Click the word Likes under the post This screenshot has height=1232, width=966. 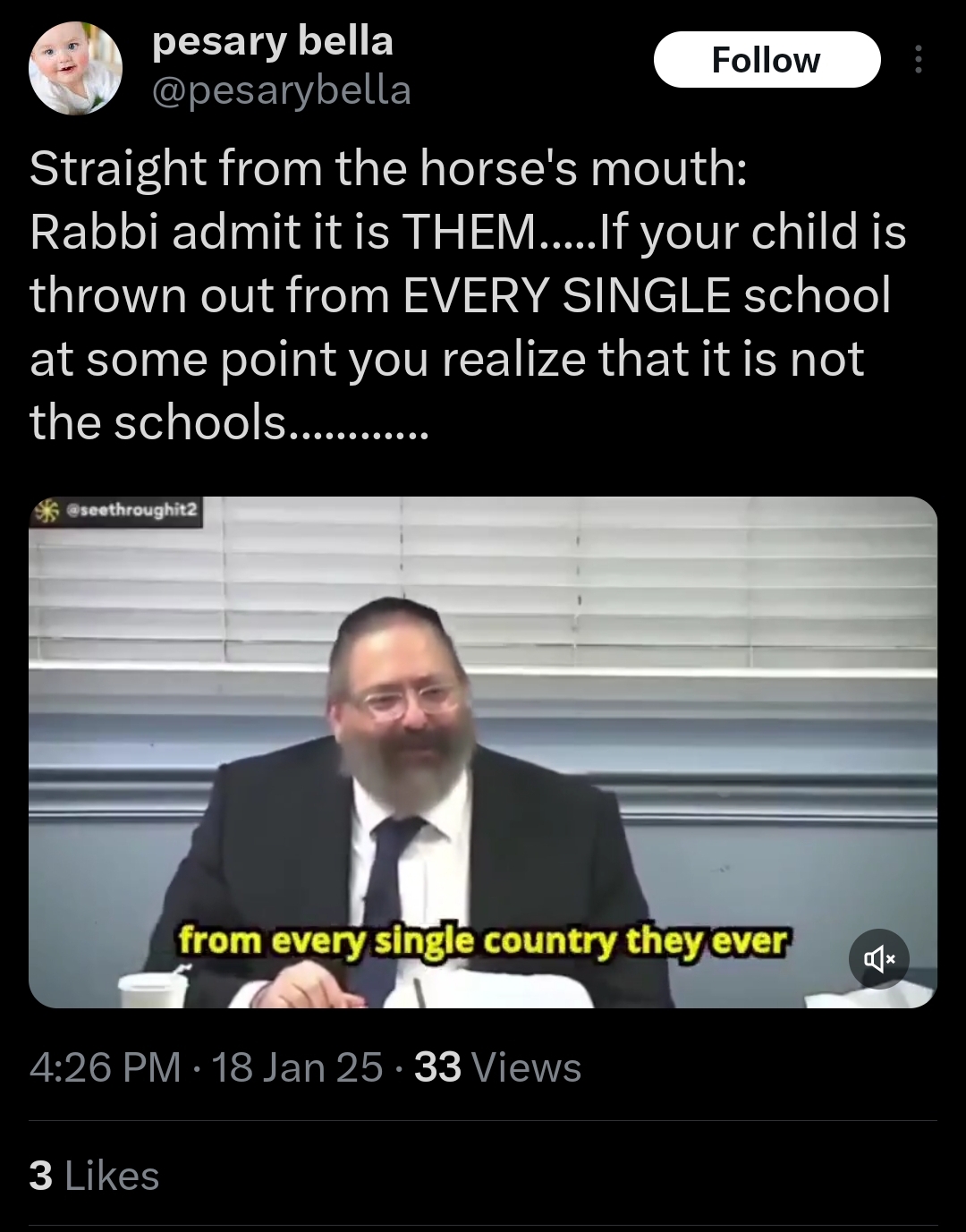[112, 1176]
